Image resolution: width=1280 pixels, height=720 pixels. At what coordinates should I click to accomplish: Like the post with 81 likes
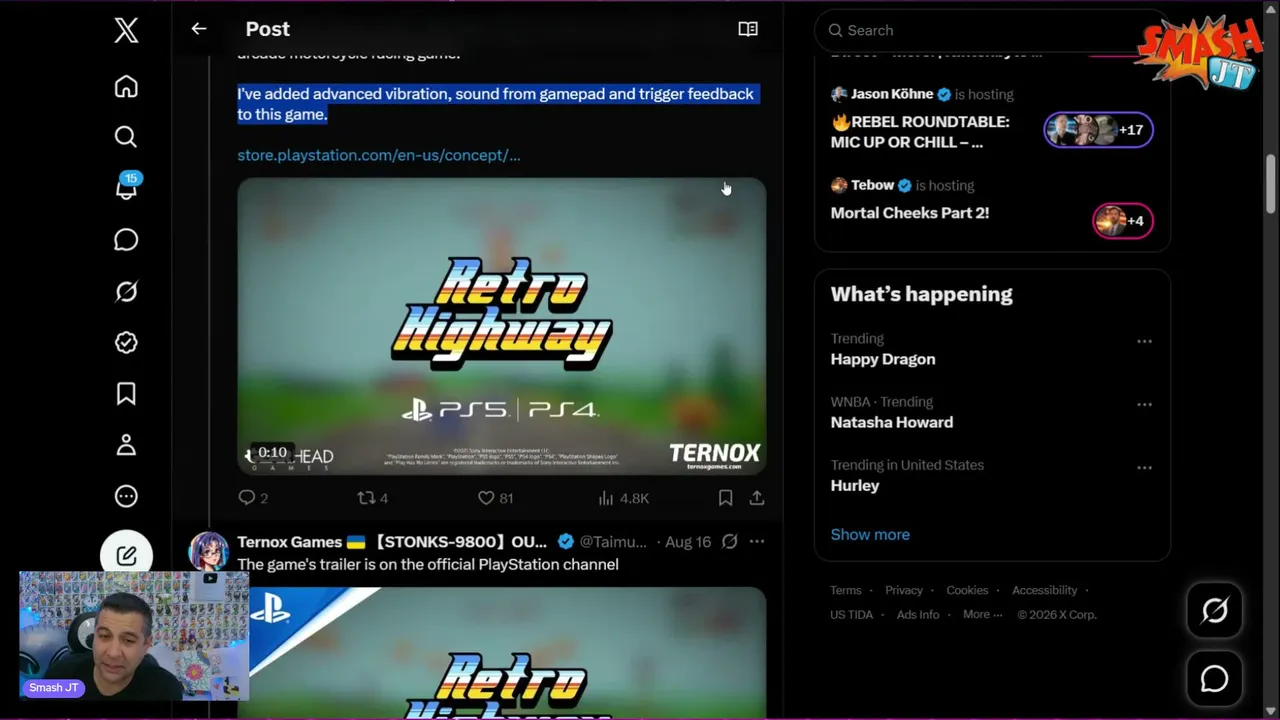pos(495,497)
